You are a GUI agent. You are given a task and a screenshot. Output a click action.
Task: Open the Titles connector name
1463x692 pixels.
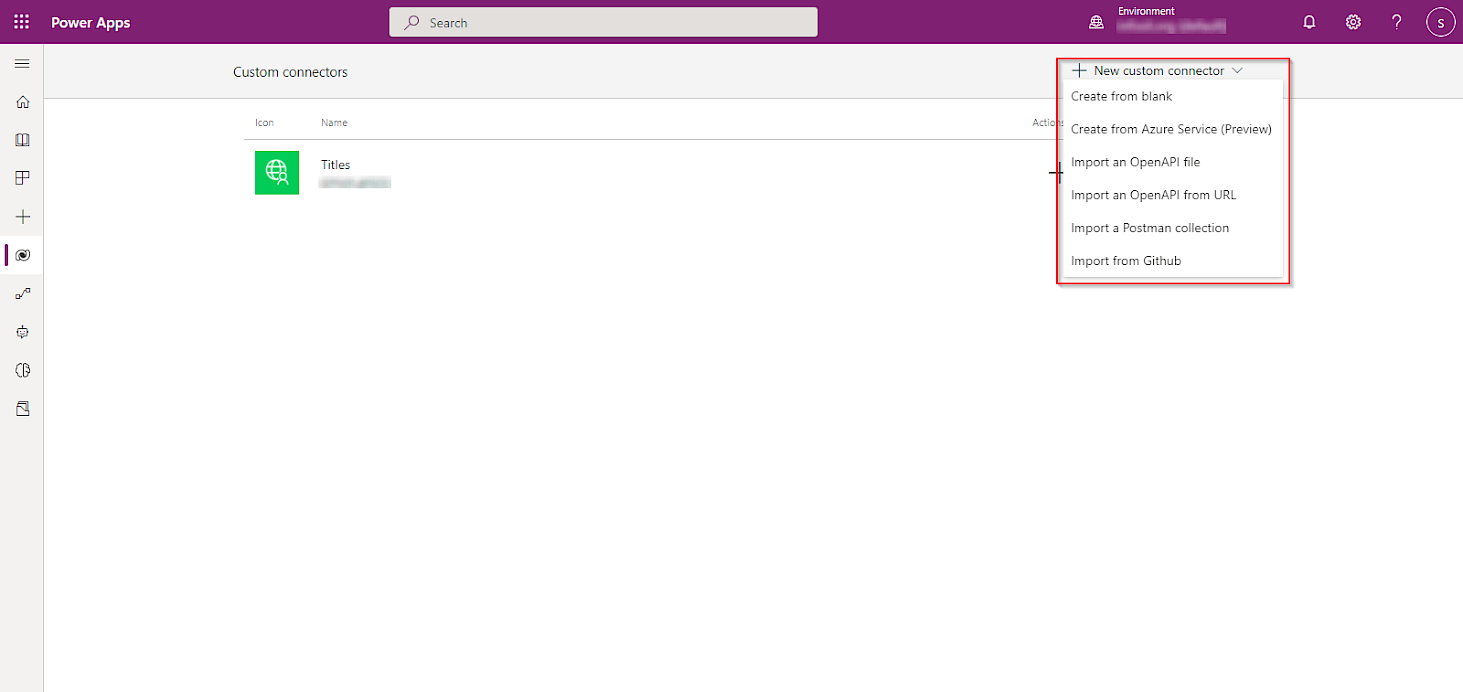click(x=335, y=165)
